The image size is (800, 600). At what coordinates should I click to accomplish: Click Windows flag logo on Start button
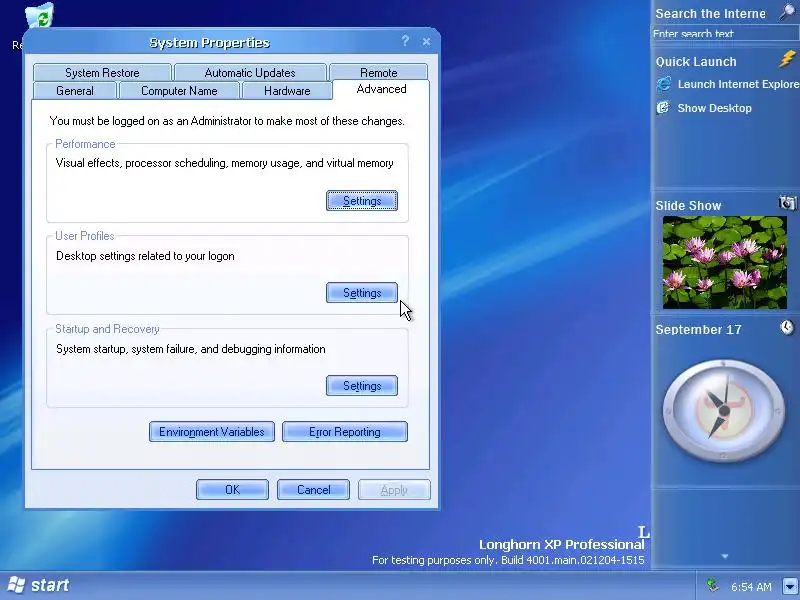pos(16,585)
